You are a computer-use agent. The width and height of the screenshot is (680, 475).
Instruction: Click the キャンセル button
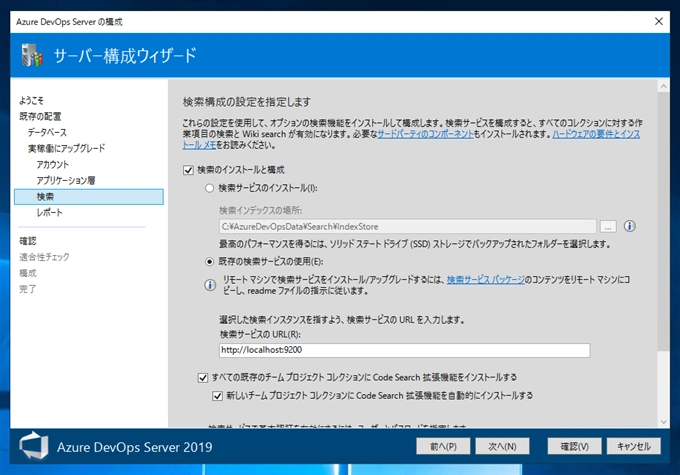pos(634,446)
